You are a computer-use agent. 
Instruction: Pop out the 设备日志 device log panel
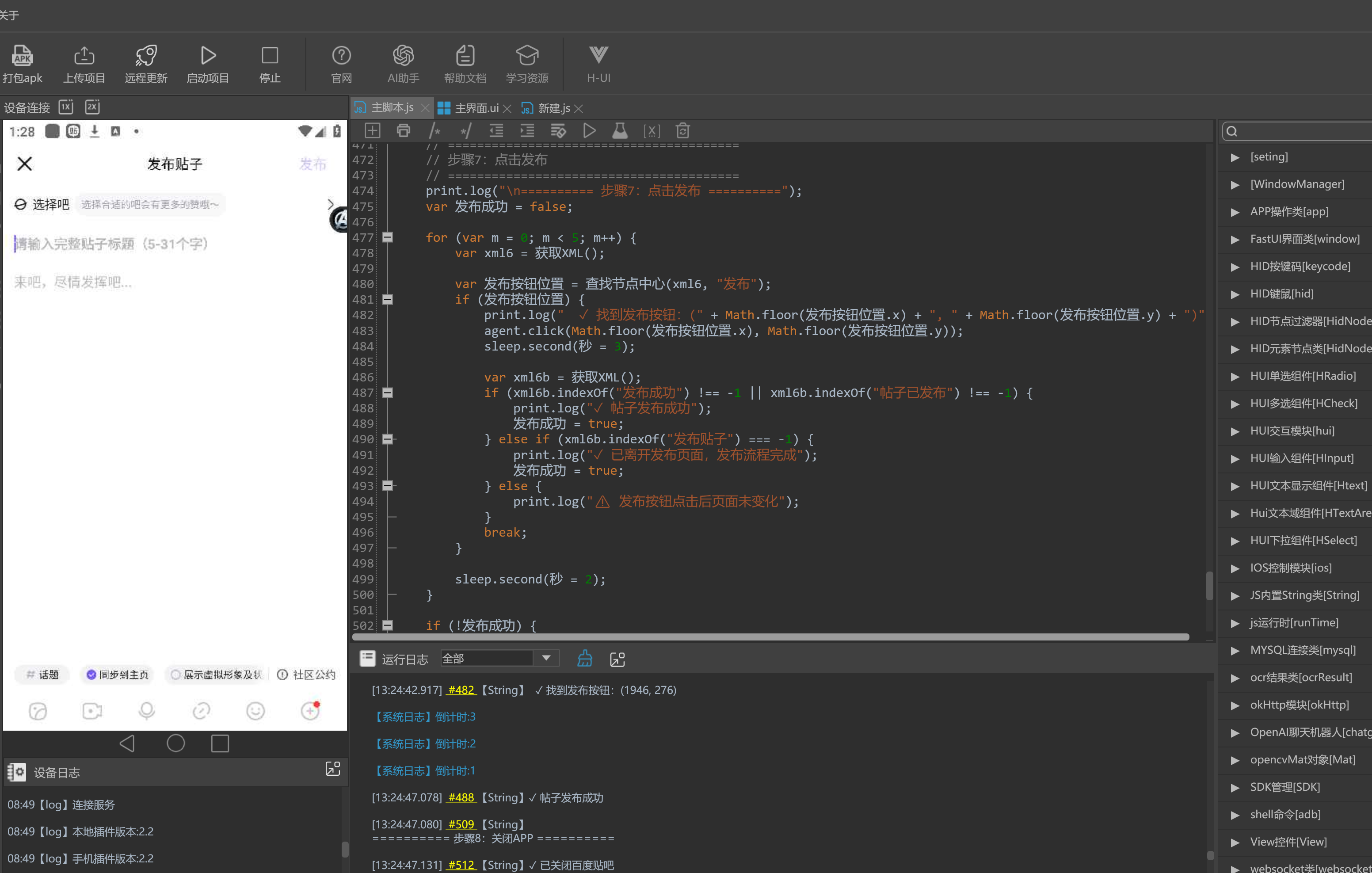pos(333,768)
